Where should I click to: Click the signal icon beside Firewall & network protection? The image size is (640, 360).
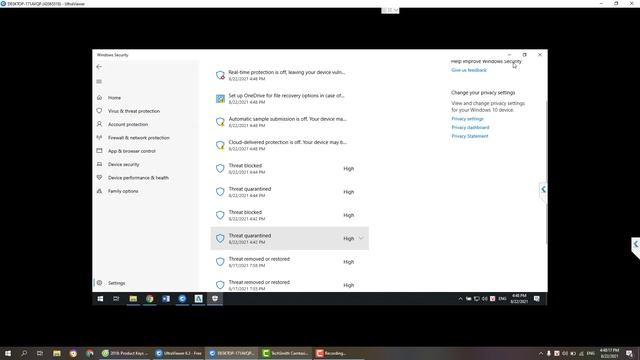tap(99, 138)
